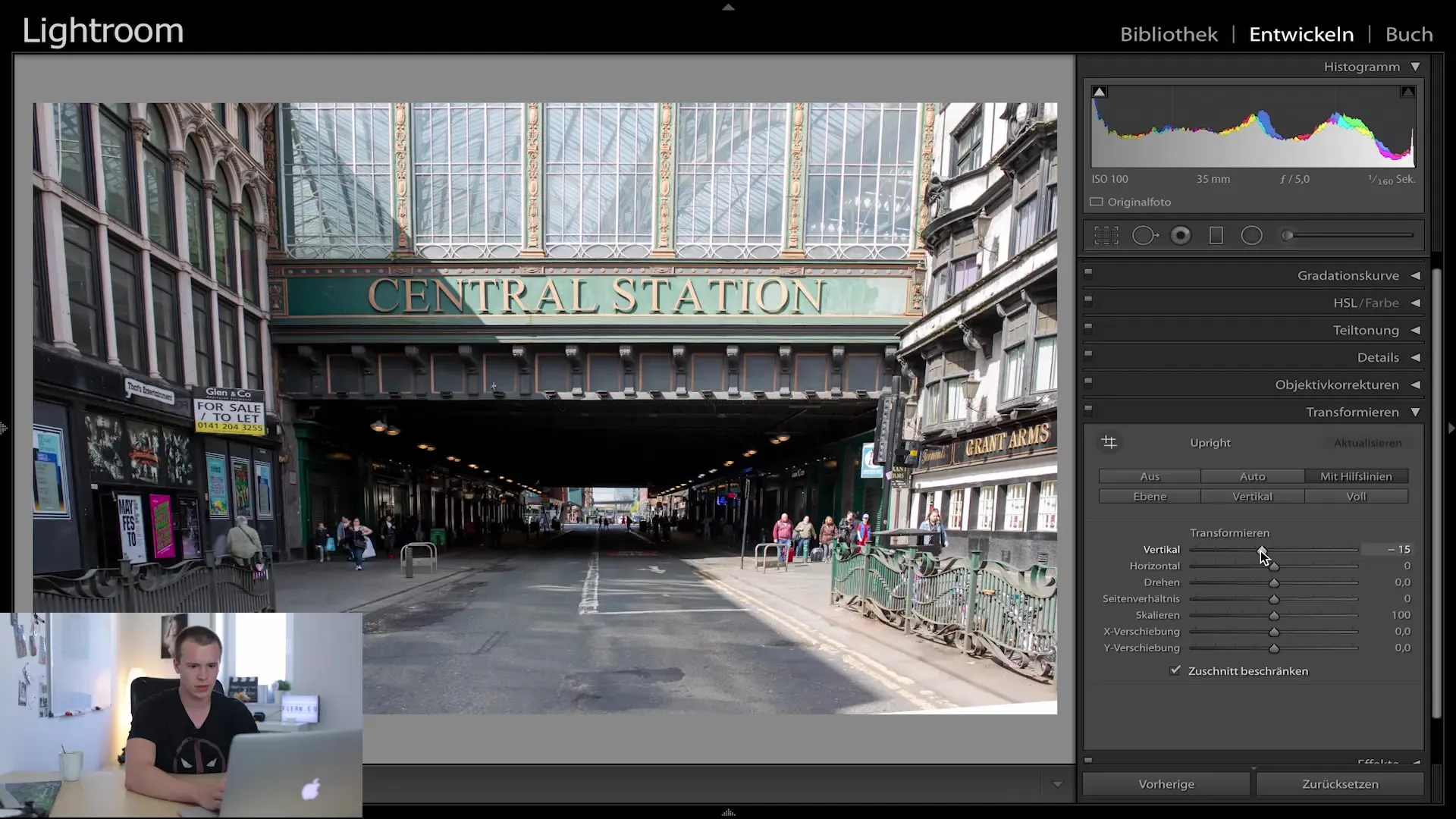Apply Auto Upright correction
The width and height of the screenshot is (1456, 819).
click(1253, 476)
